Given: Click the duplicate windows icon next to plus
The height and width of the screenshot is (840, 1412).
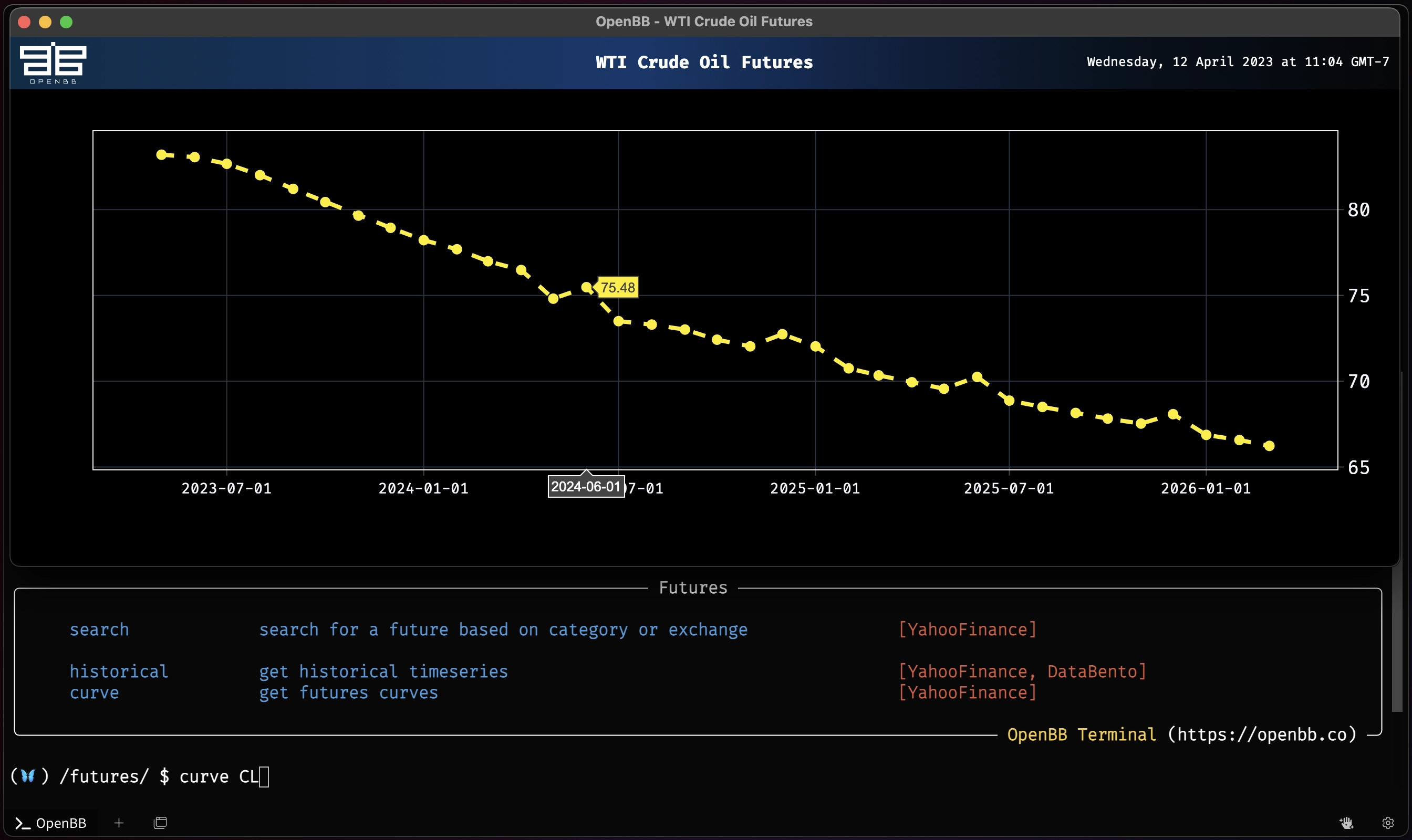Looking at the screenshot, I should 160,823.
